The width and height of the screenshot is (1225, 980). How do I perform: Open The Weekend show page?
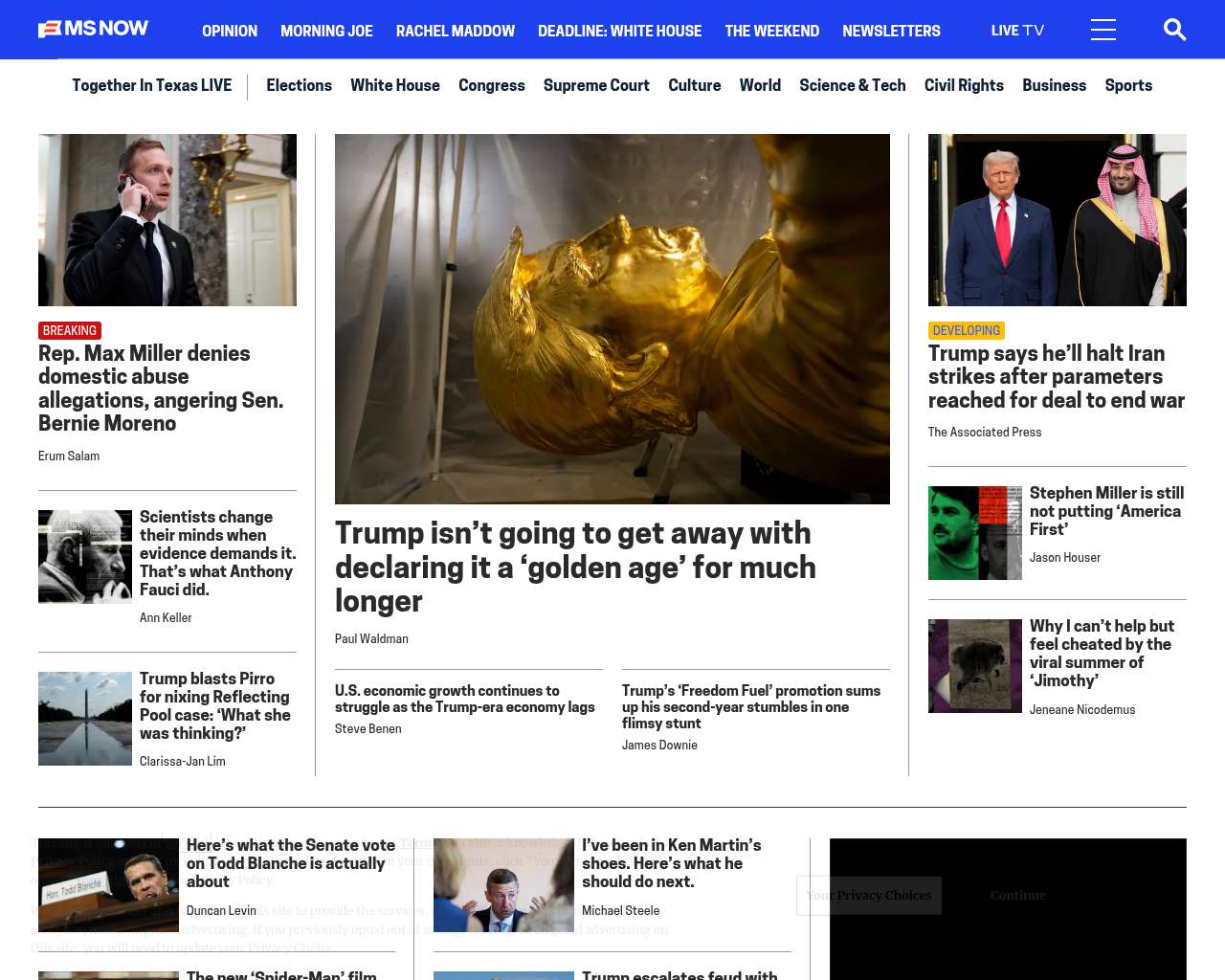click(x=771, y=31)
